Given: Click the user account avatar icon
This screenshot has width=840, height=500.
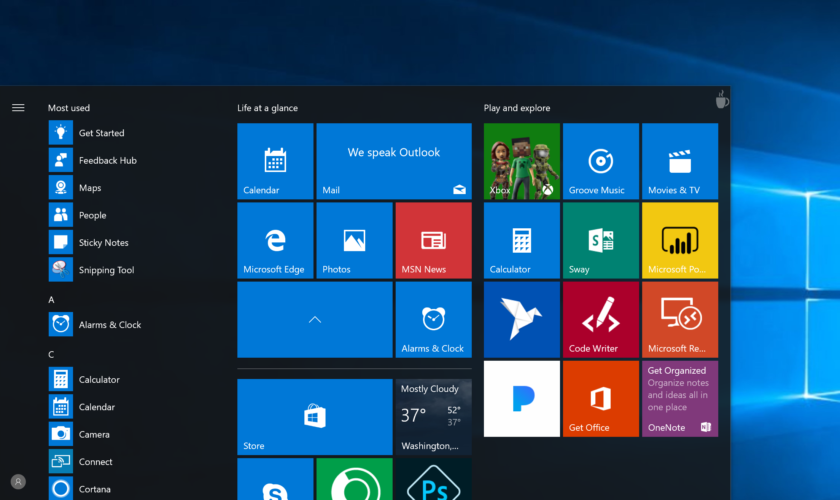Looking at the screenshot, I should (18, 482).
